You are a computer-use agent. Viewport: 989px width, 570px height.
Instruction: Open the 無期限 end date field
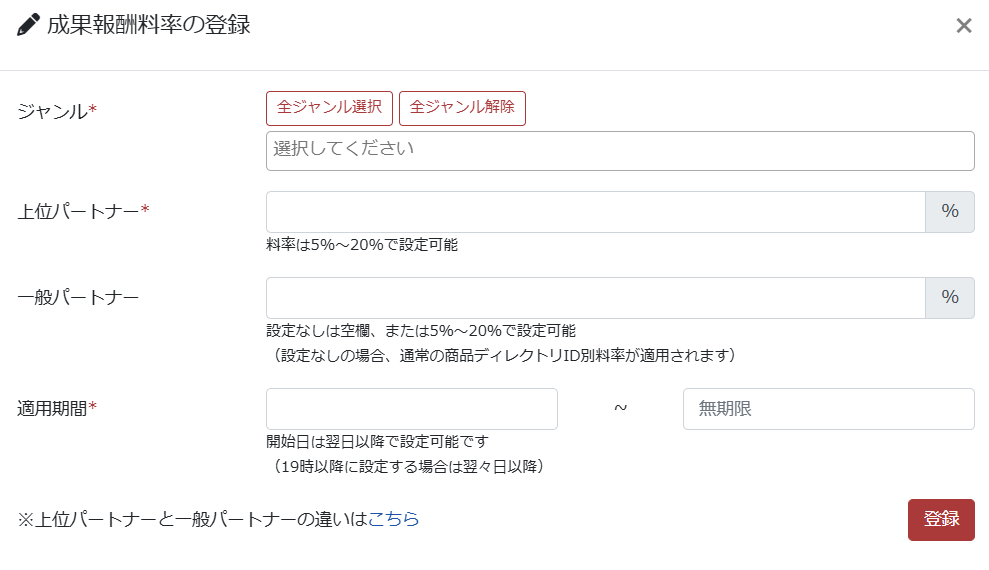pos(828,409)
